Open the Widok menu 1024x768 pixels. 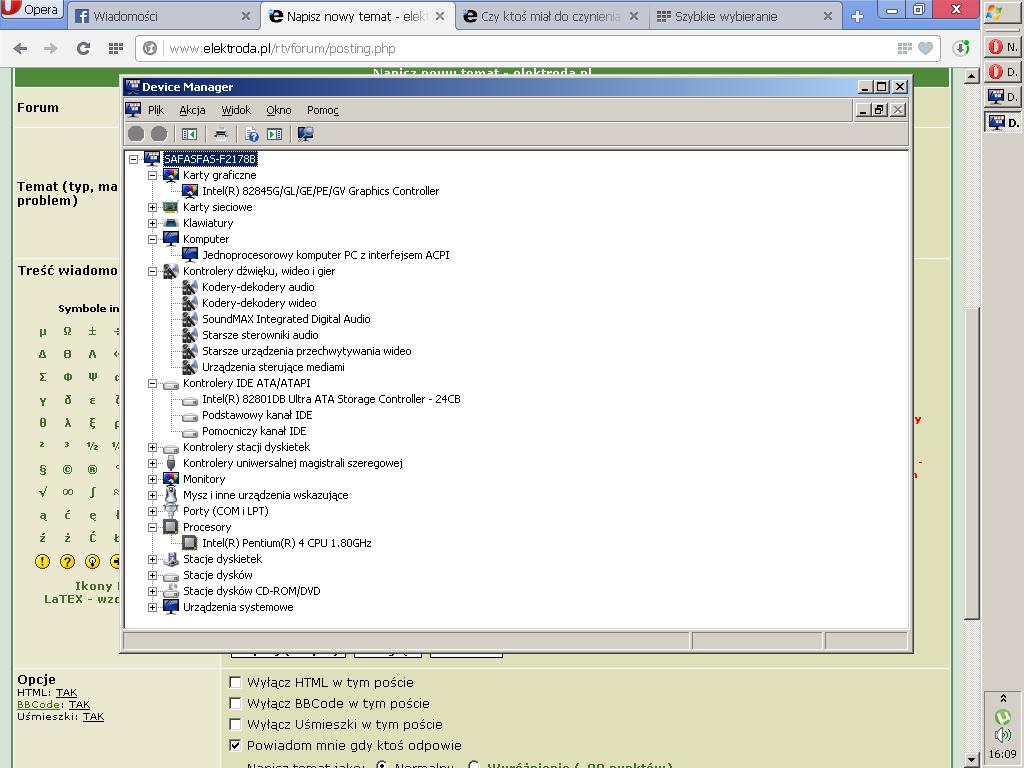(236, 110)
